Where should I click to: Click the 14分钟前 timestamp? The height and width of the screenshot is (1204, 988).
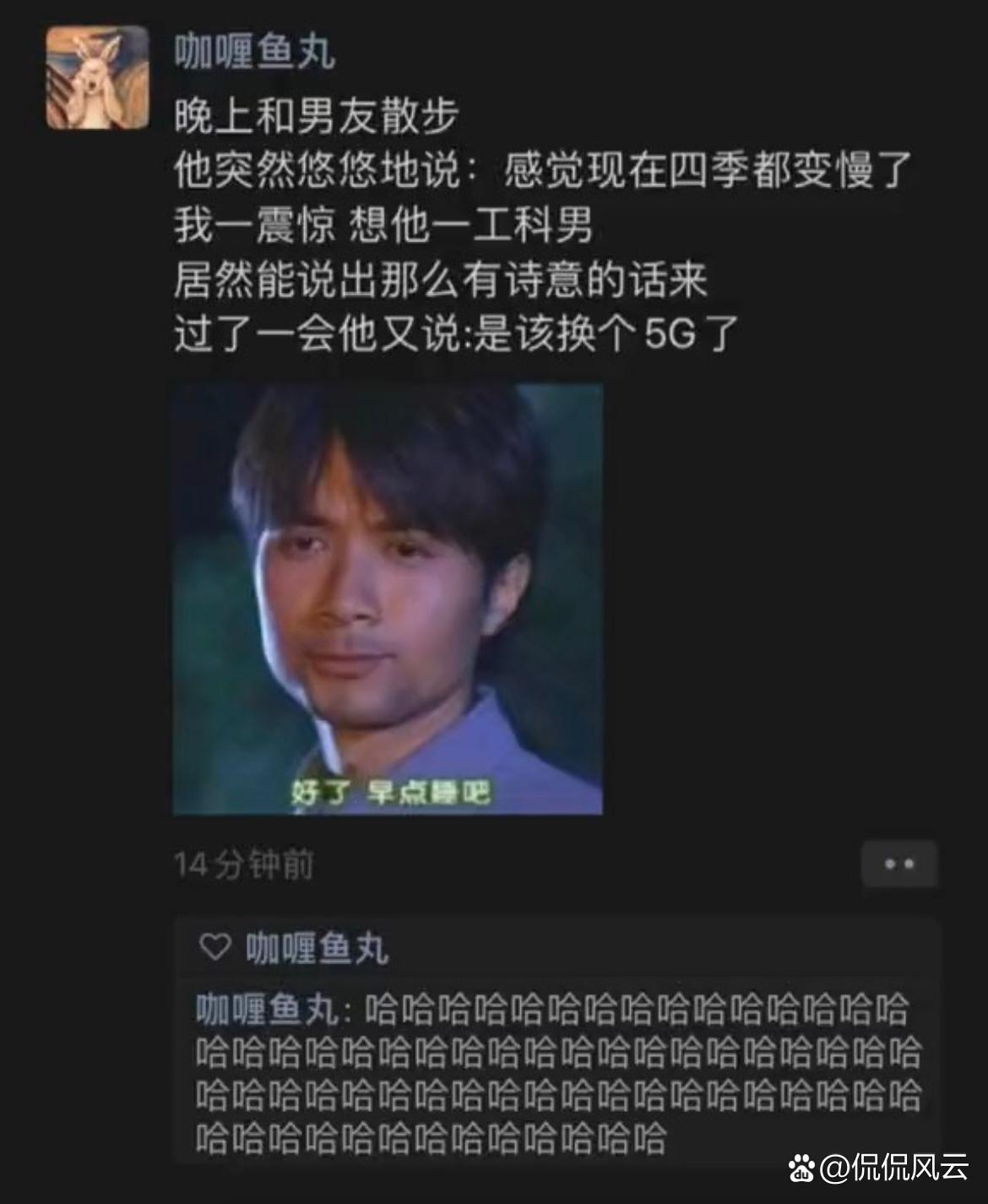[244, 865]
